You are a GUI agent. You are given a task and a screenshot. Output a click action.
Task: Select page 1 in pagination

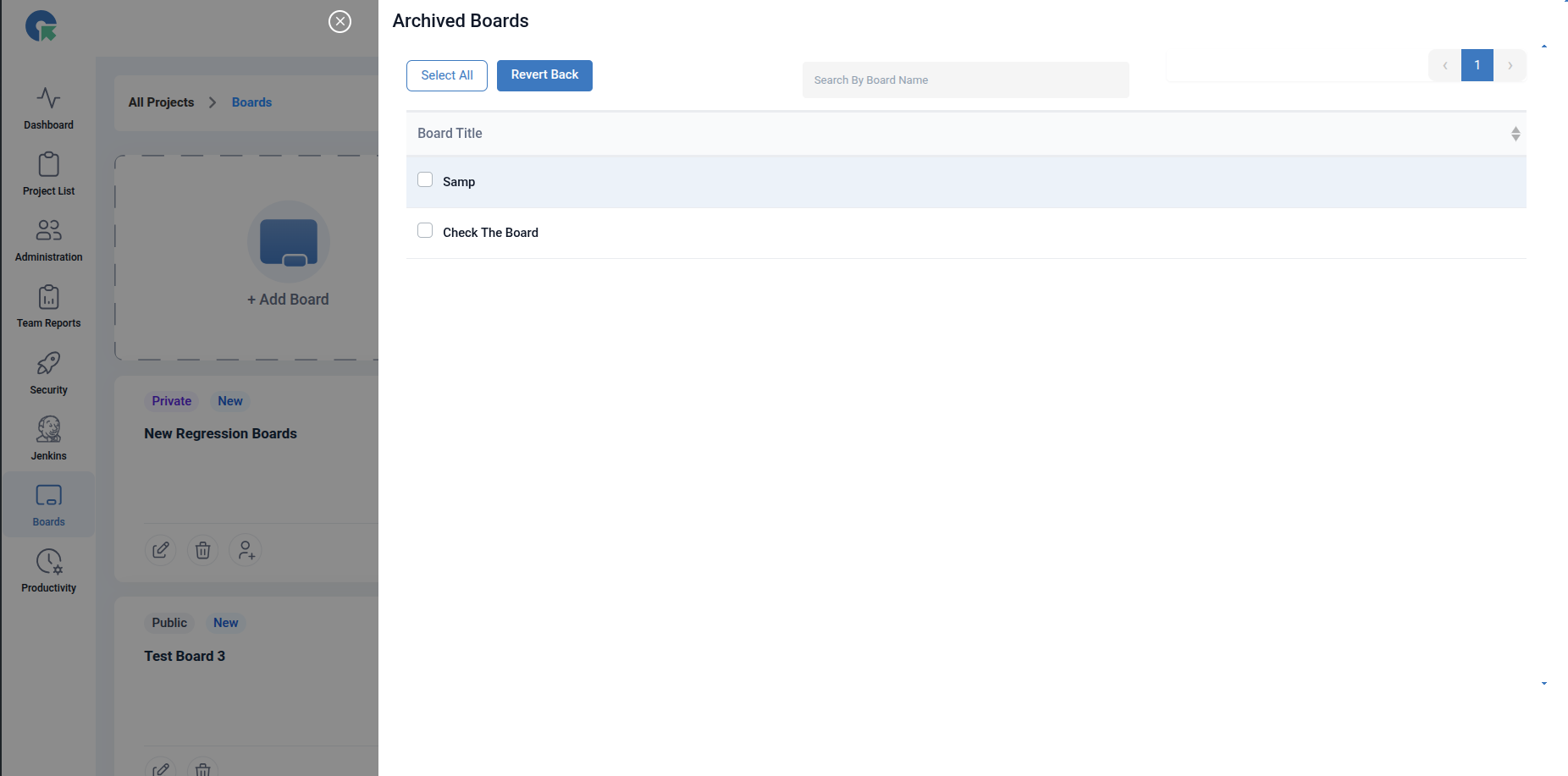tap(1477, 65)
